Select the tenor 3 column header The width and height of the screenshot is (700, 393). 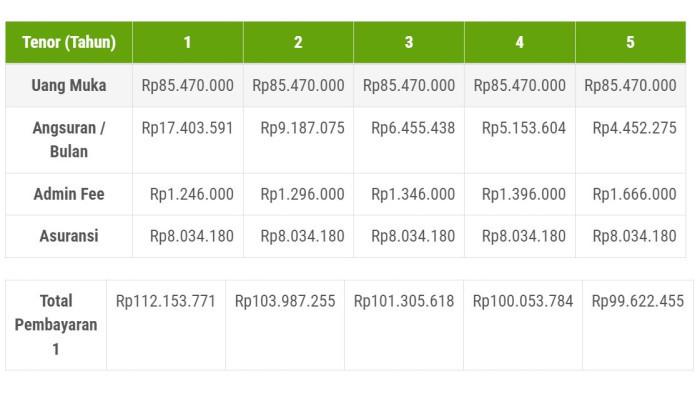409,42
